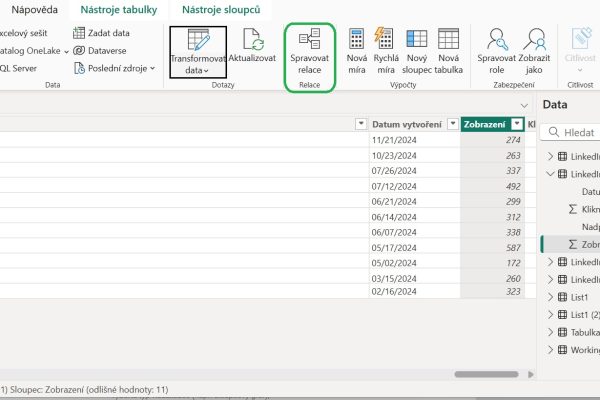Open filter dropdown of Zobrazení column
The width and height of the screenshot is (600, 400).
coord(517,124)
